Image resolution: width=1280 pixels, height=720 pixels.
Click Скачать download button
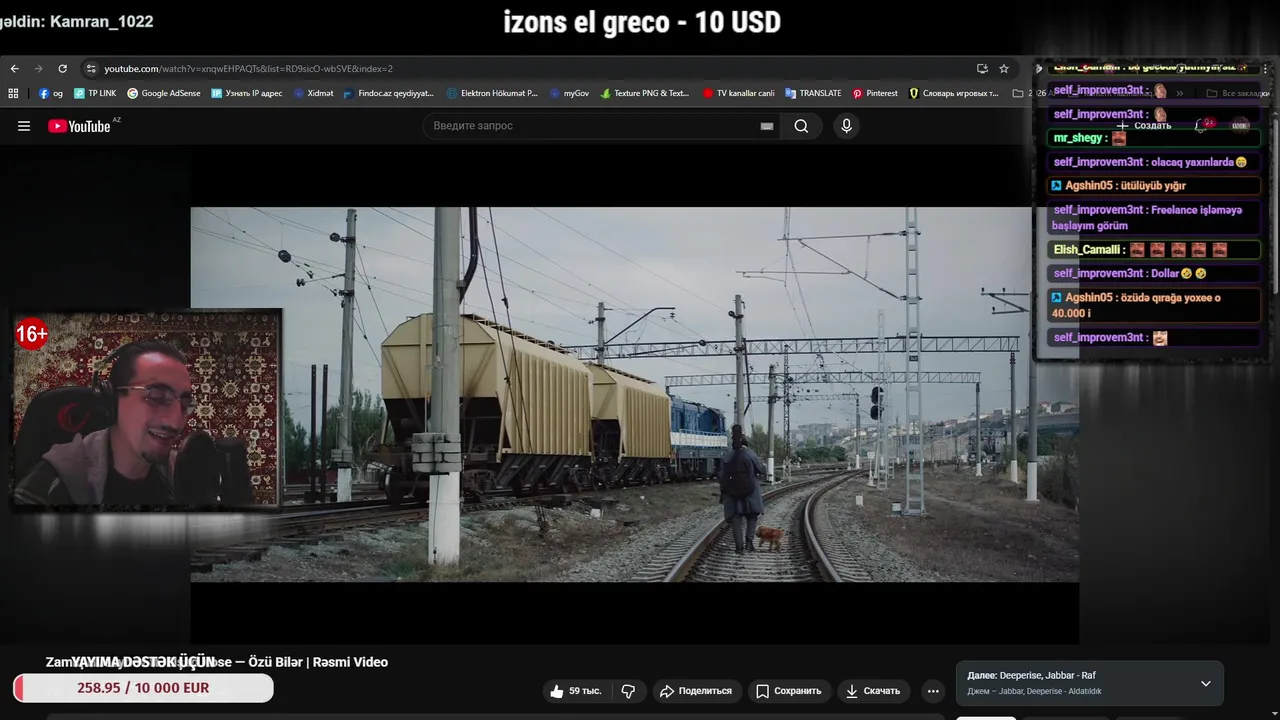tap(873, 691)
